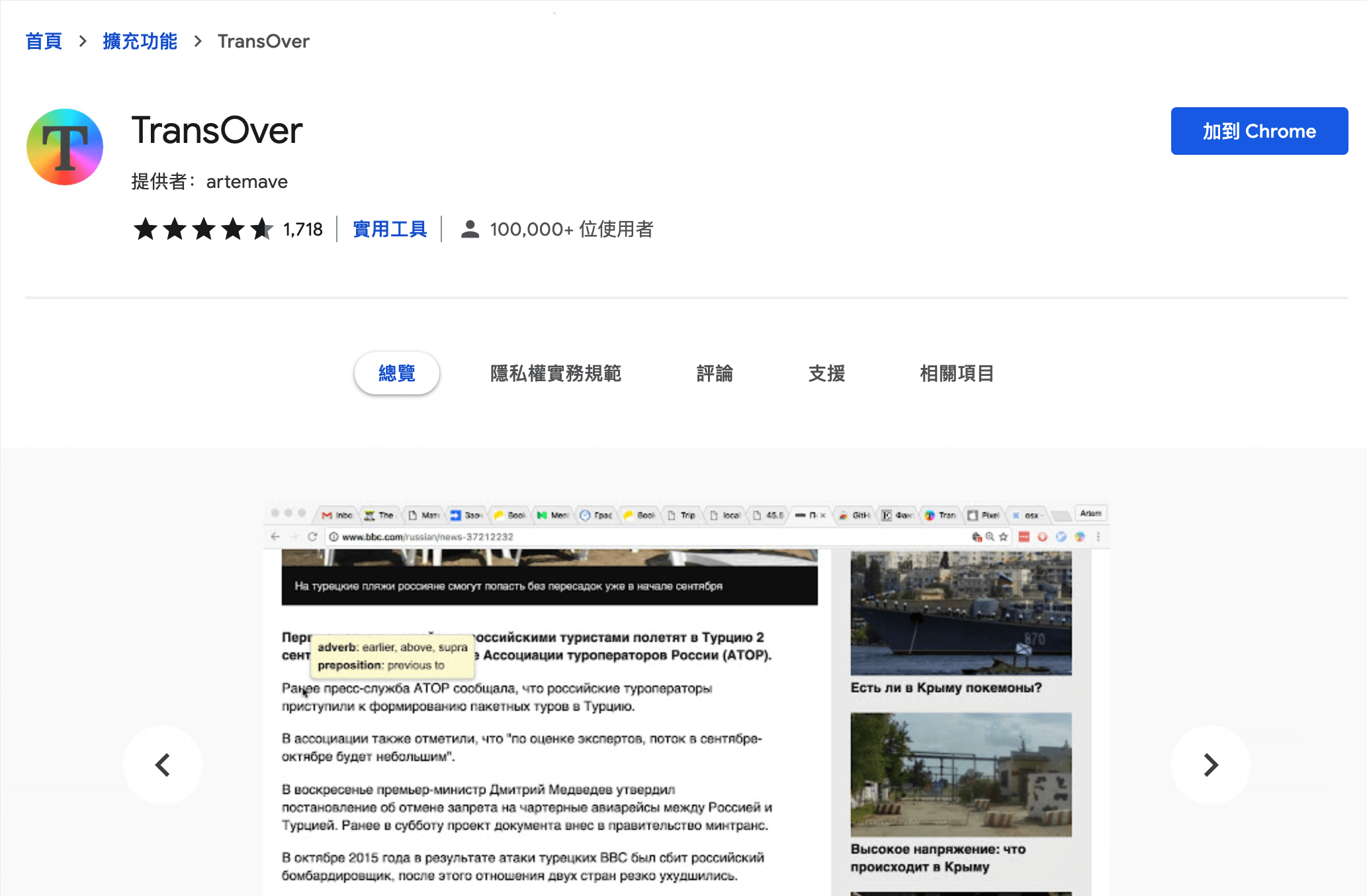Go to previous screenshot with left arrow
1367x896 pixels.
click(163, 765)
